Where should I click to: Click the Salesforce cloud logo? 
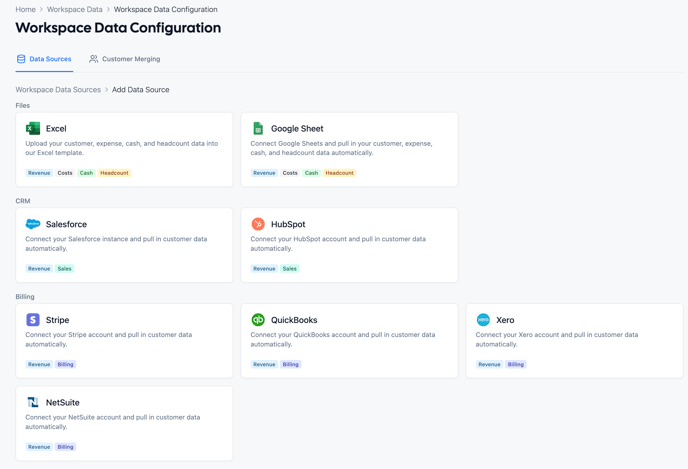pos(33,224)
